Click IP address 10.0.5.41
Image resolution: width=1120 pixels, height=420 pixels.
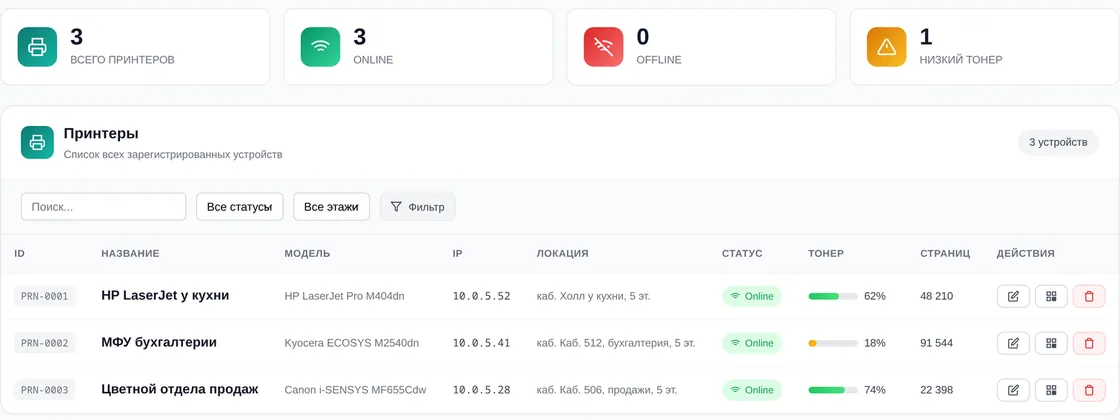point(481,344)
